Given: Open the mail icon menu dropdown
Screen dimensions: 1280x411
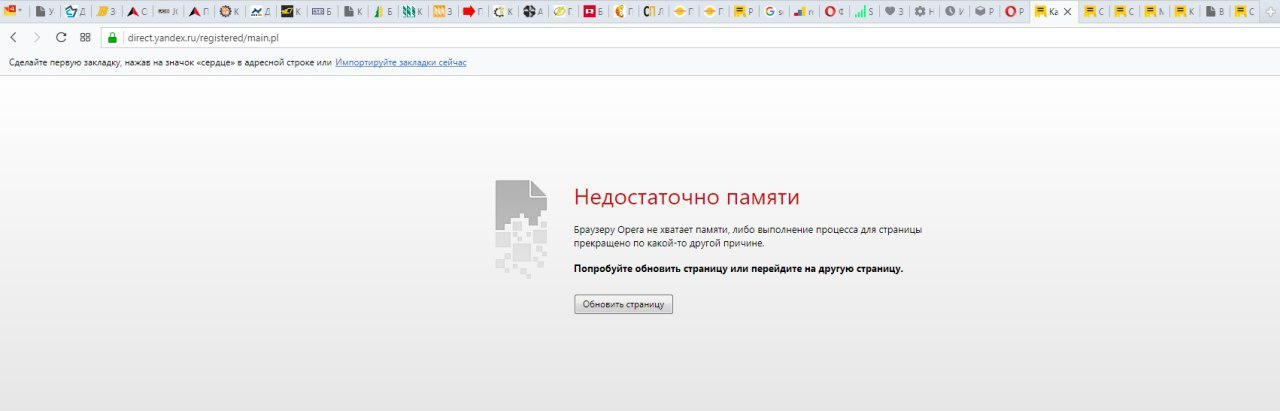Looking at the screenshot, I should click(x=14, y=12).
